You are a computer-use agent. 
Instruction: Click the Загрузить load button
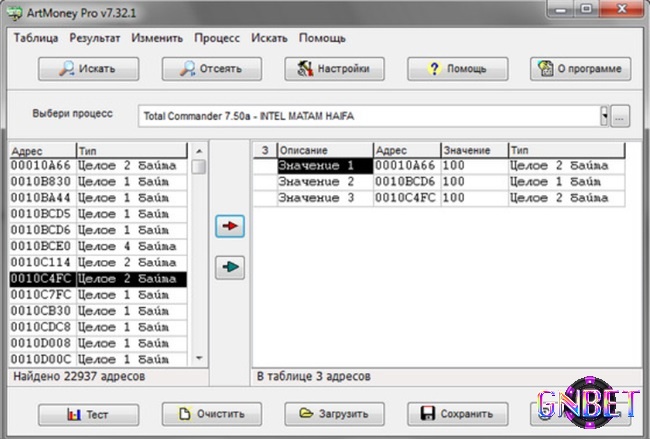(334, 414)
